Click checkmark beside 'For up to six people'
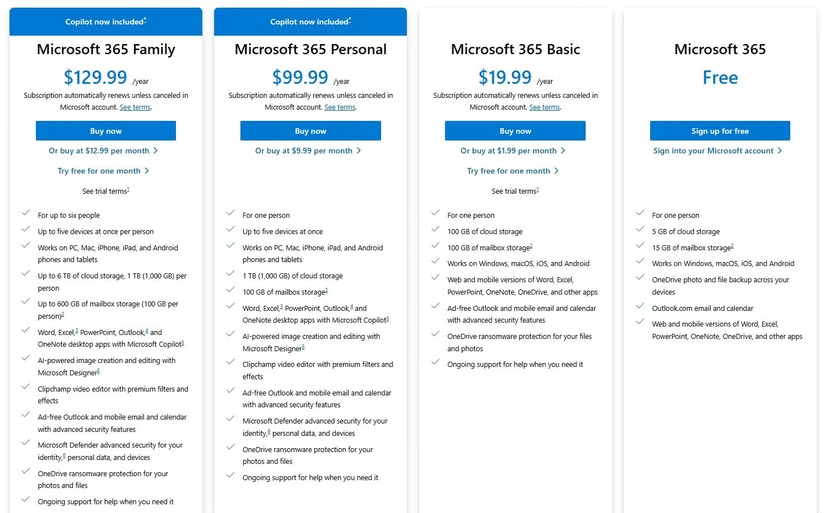The height and width of the screenshot is (513, 825). tap(24, 214)
